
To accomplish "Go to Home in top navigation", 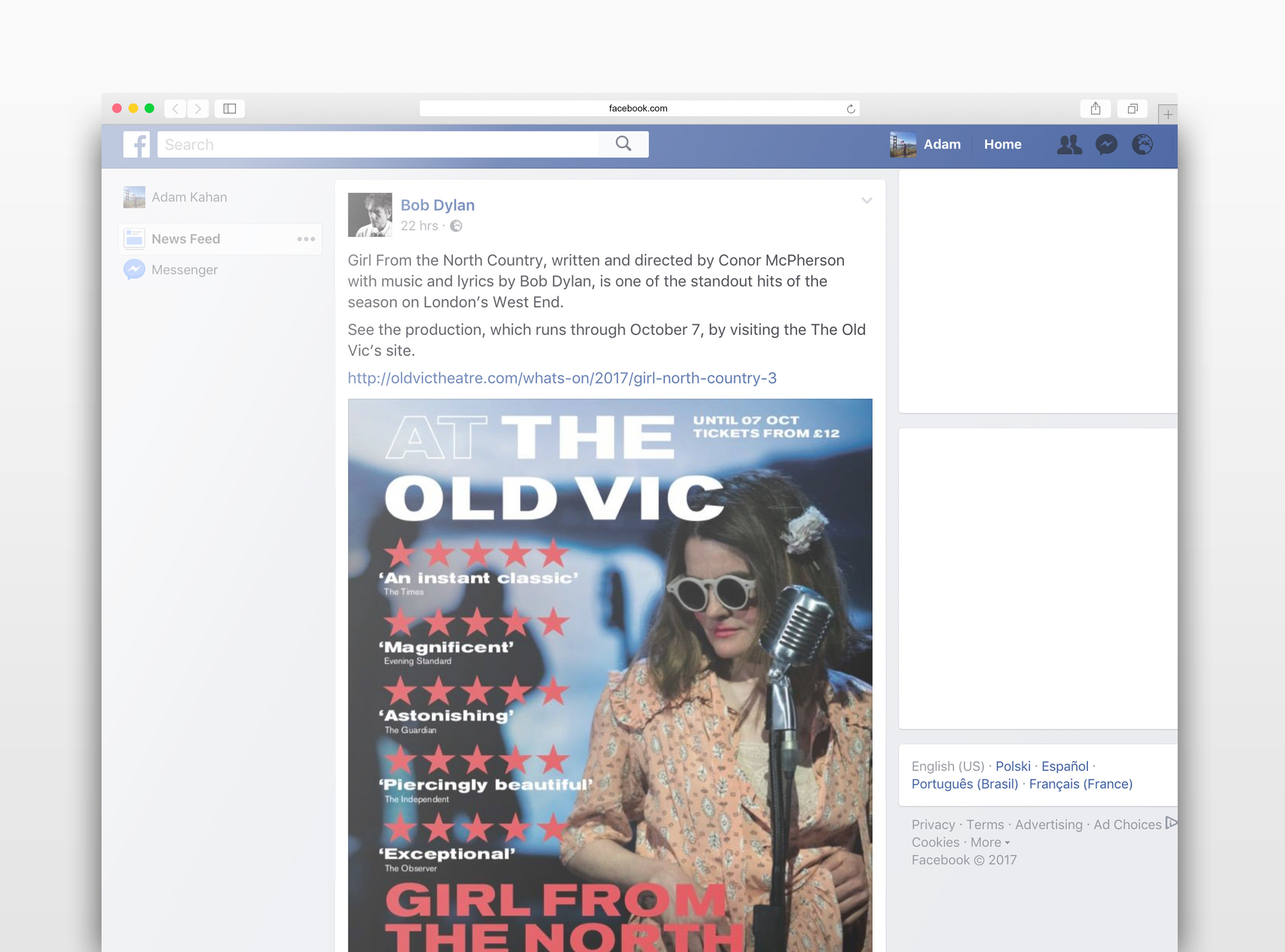I will [x=1002, y=144].
